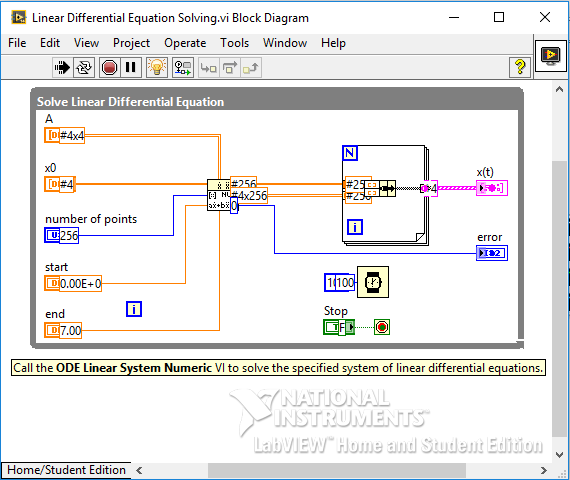Click the 100 millisecond constant
This screenshot has width=570, height=480.
(340, 283)
